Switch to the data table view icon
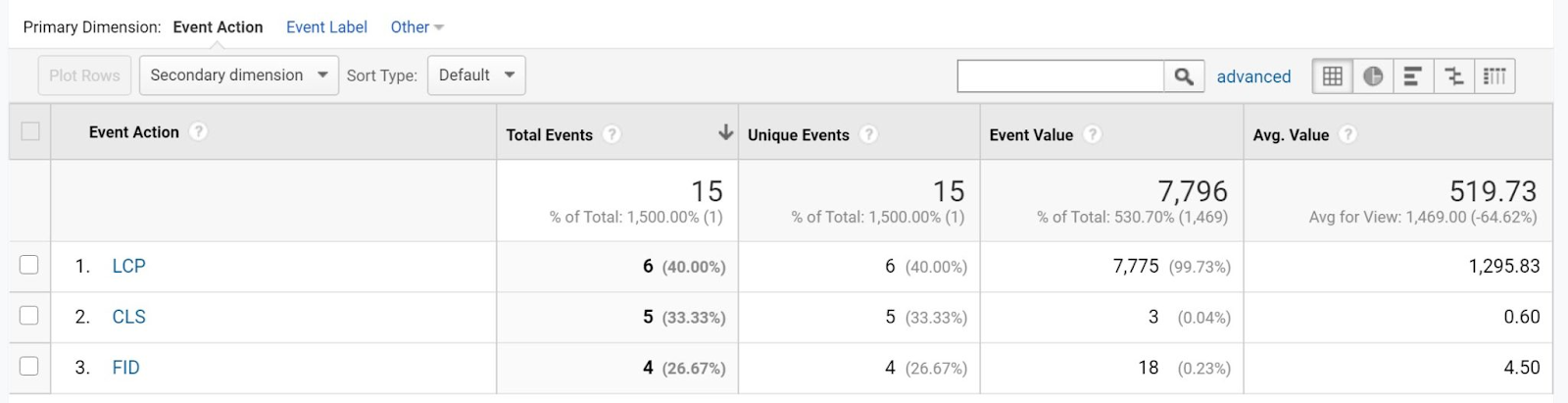The image size is (1568, 403). pos(1332,76)
